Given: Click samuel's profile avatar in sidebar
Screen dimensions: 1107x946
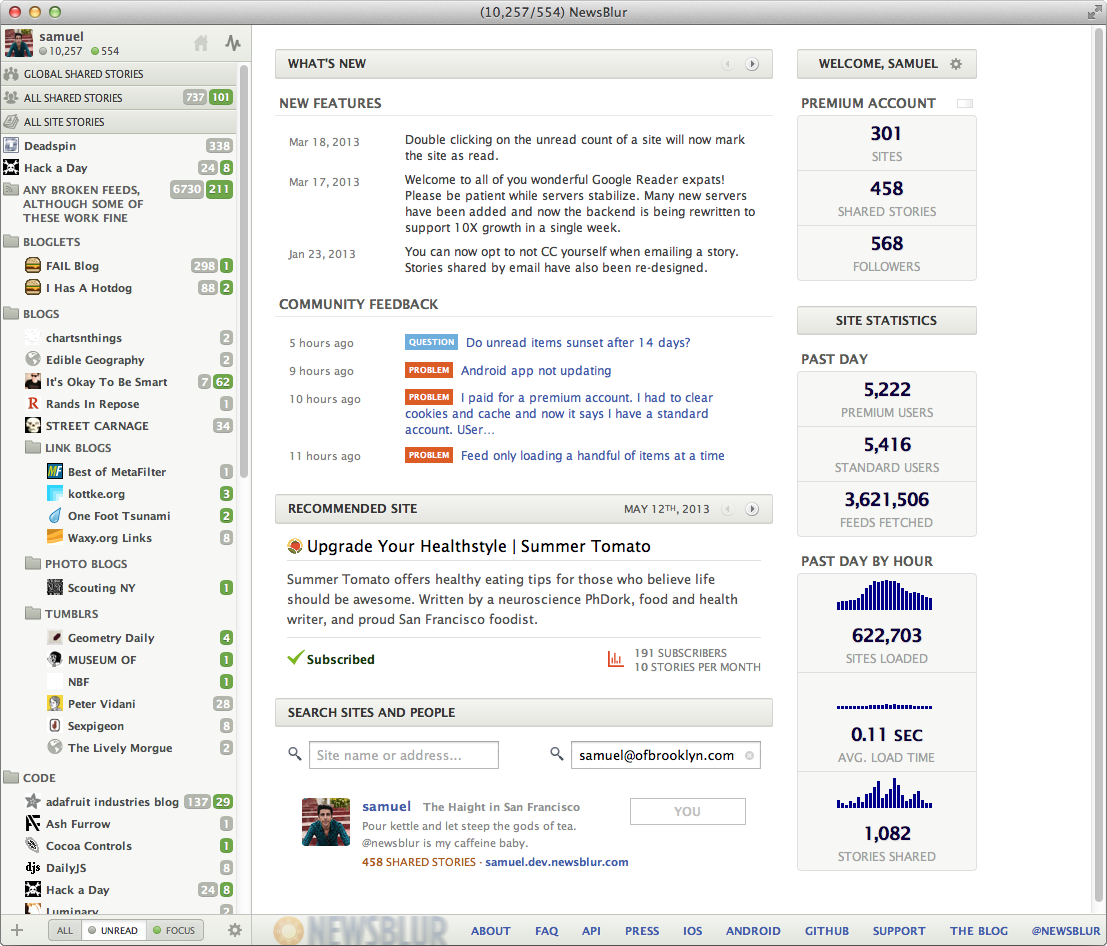Looking at the screenshot, I should 18,43.
